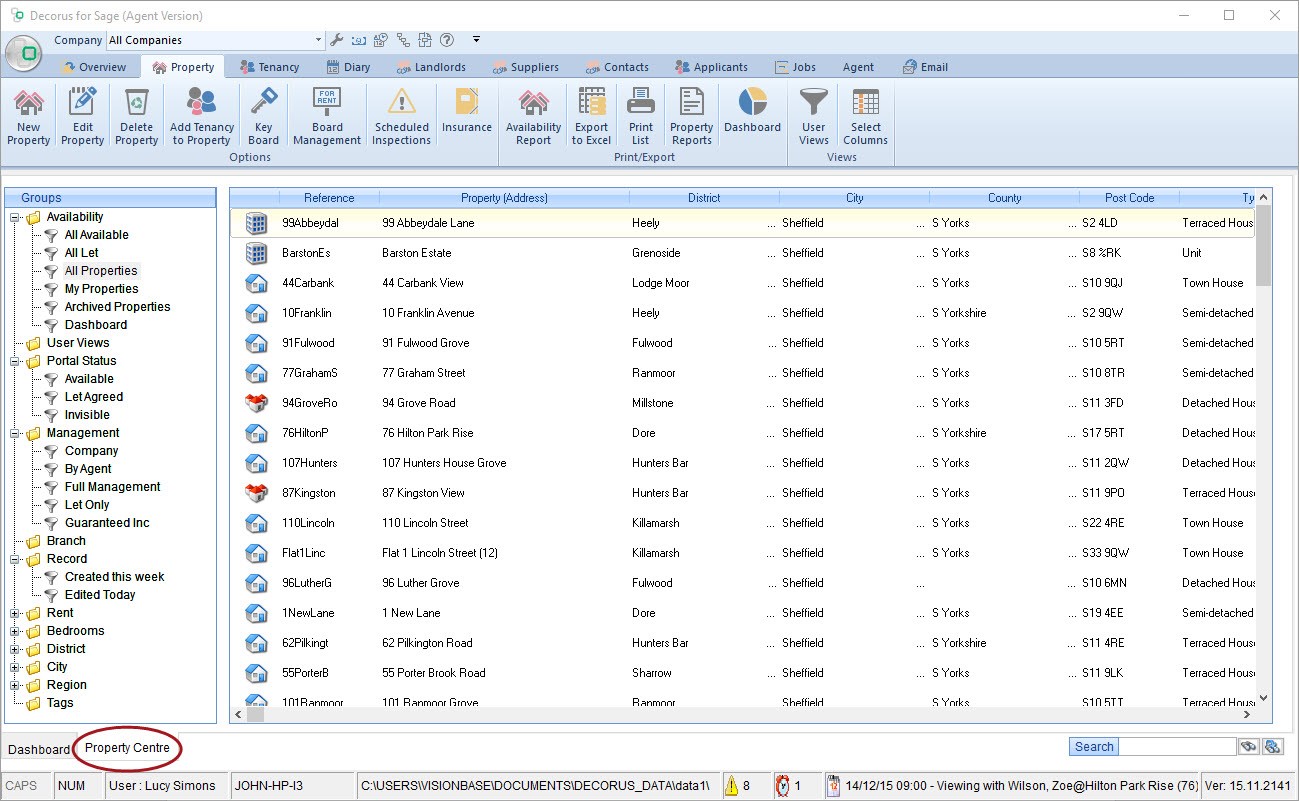Screen dimensions: 1299x801
Task: Click the blue house icon of the 44Carbank row
Action: (256, 283)
